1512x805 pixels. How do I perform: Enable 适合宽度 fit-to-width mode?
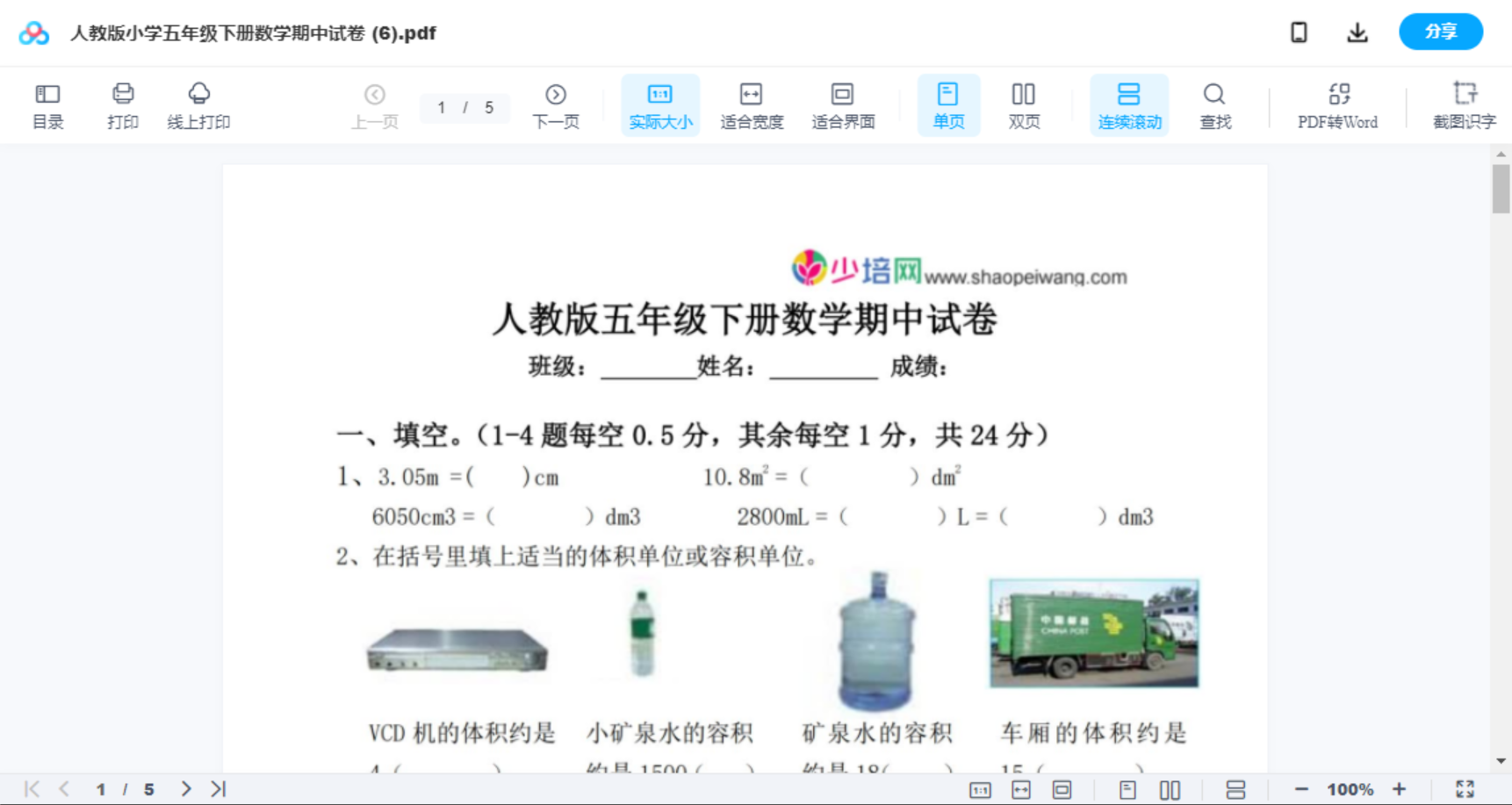click(x=751, y=104)
